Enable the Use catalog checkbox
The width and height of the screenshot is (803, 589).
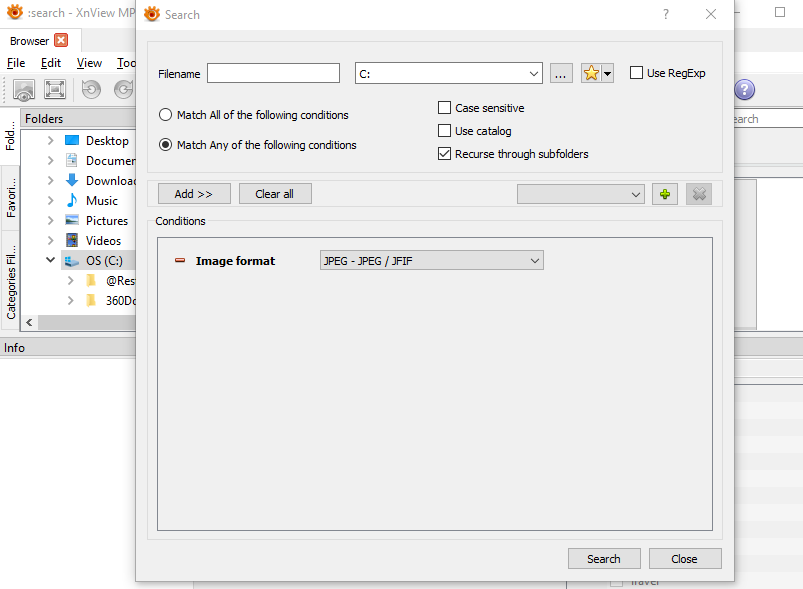[444, 131]
